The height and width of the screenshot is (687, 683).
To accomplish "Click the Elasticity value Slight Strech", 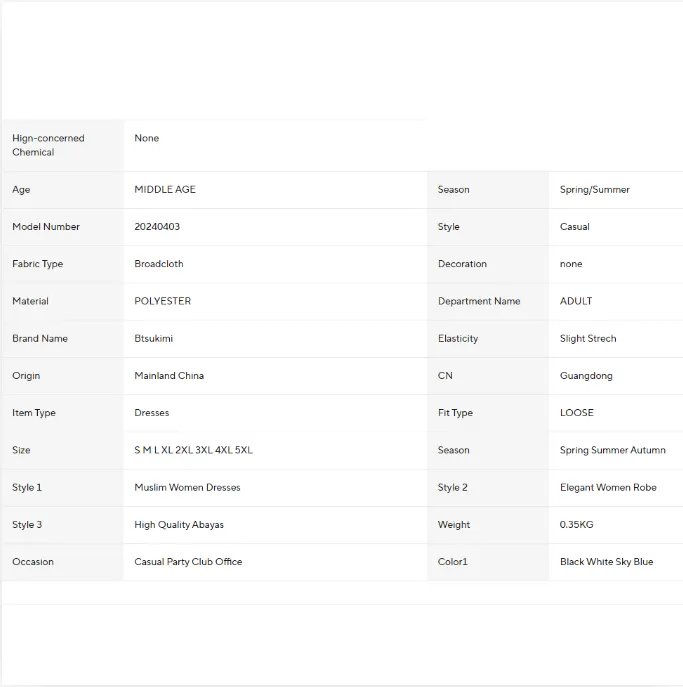I will tap(588, 338).
